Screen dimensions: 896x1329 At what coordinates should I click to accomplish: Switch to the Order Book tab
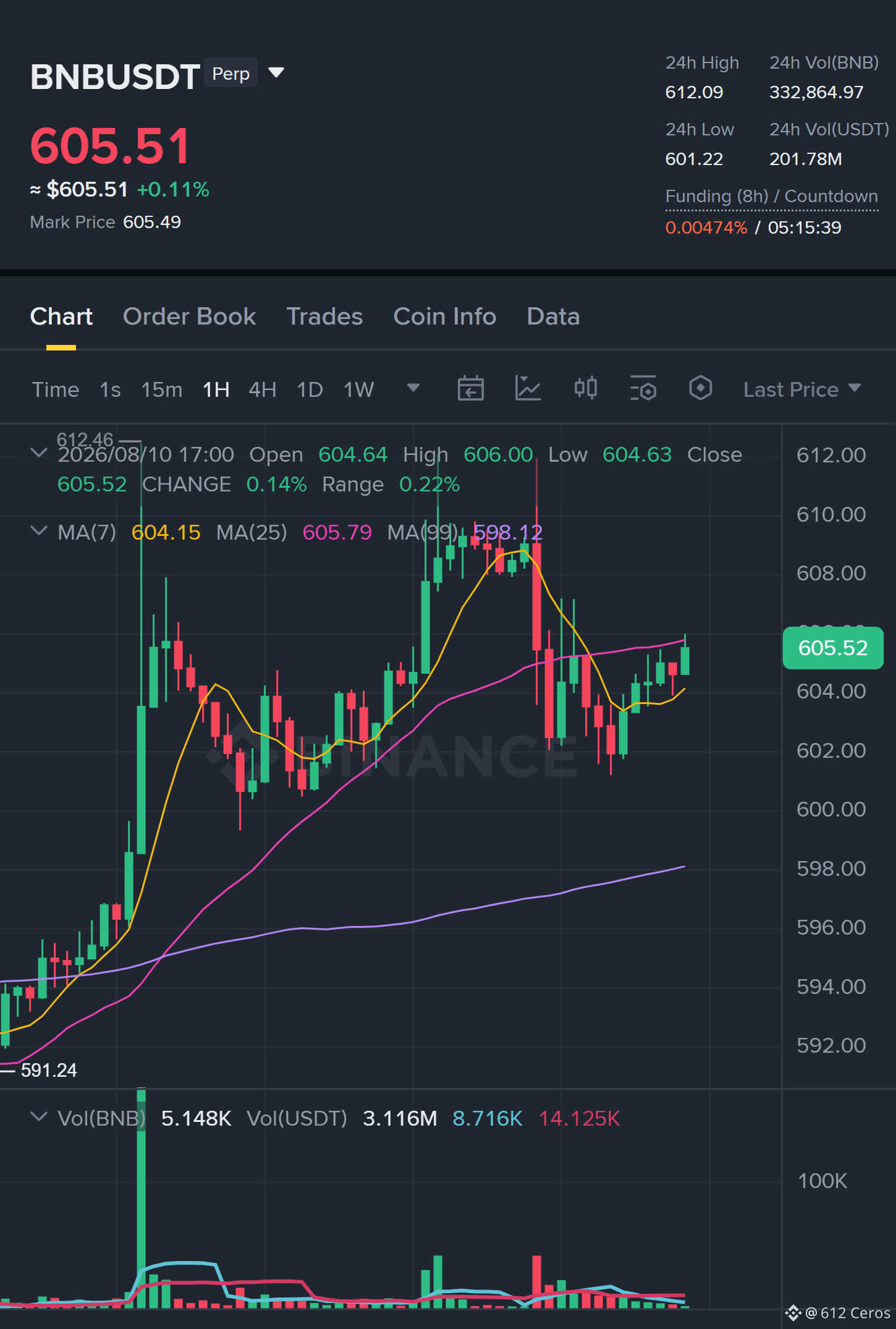[x=189, y=316]
